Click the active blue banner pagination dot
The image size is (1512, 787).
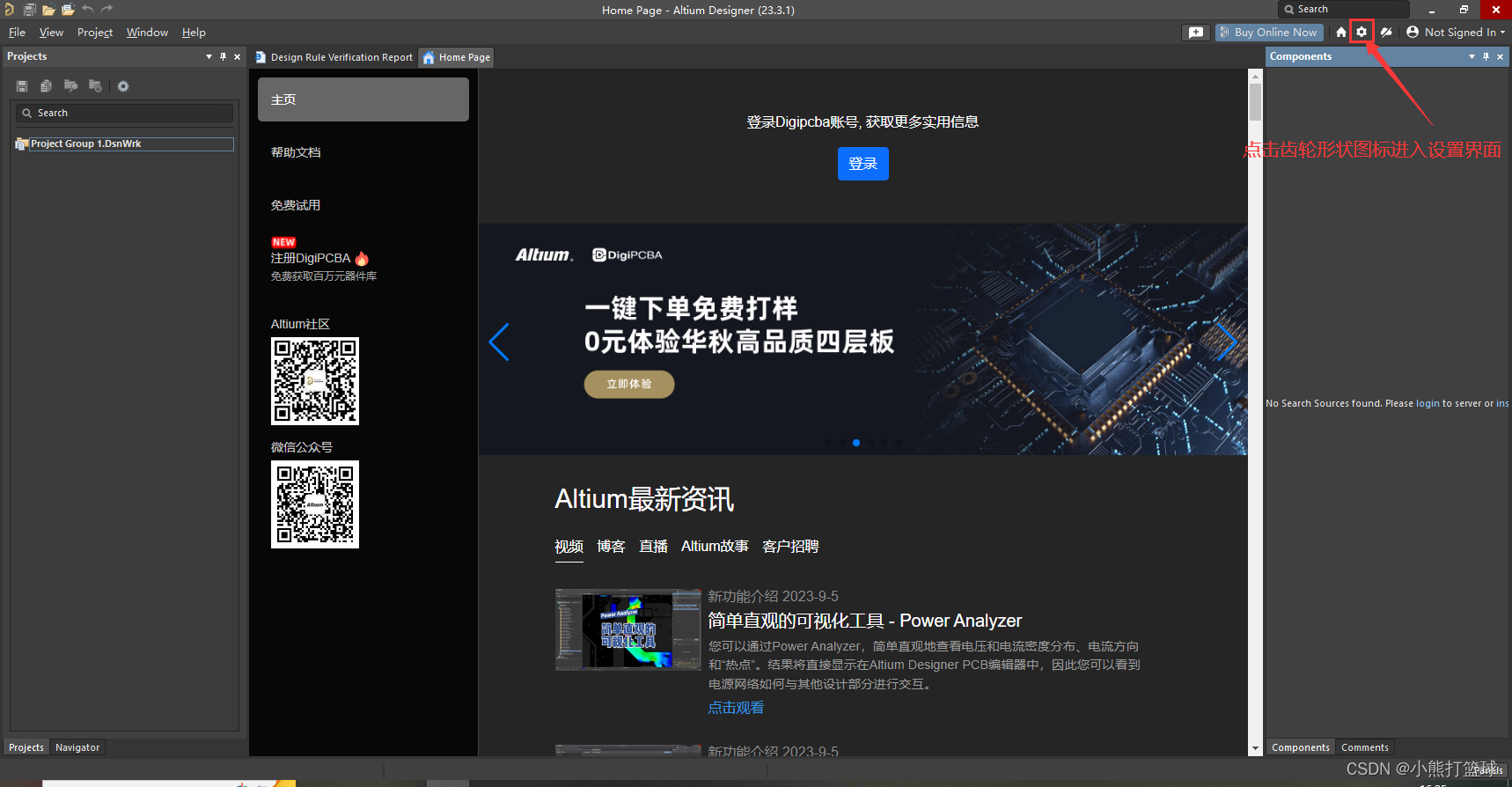pos(856,443)
